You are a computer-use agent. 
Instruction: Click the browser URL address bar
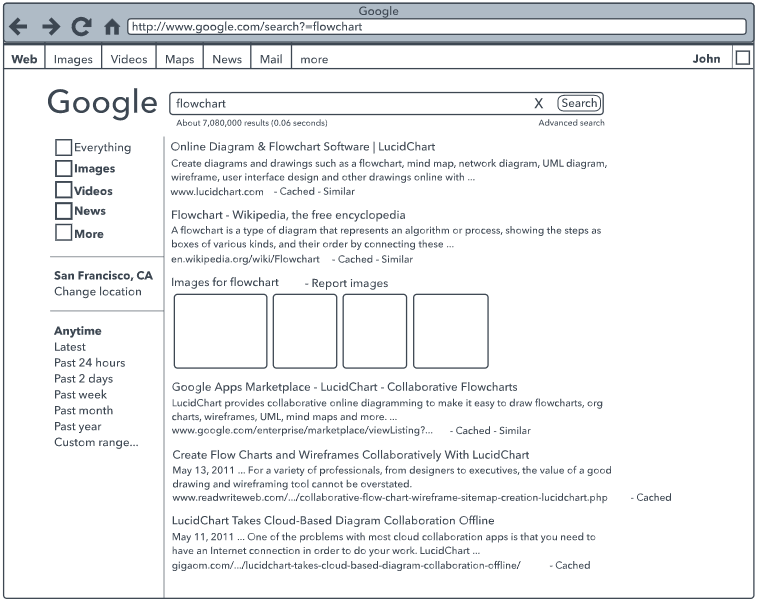click(436, 27)
